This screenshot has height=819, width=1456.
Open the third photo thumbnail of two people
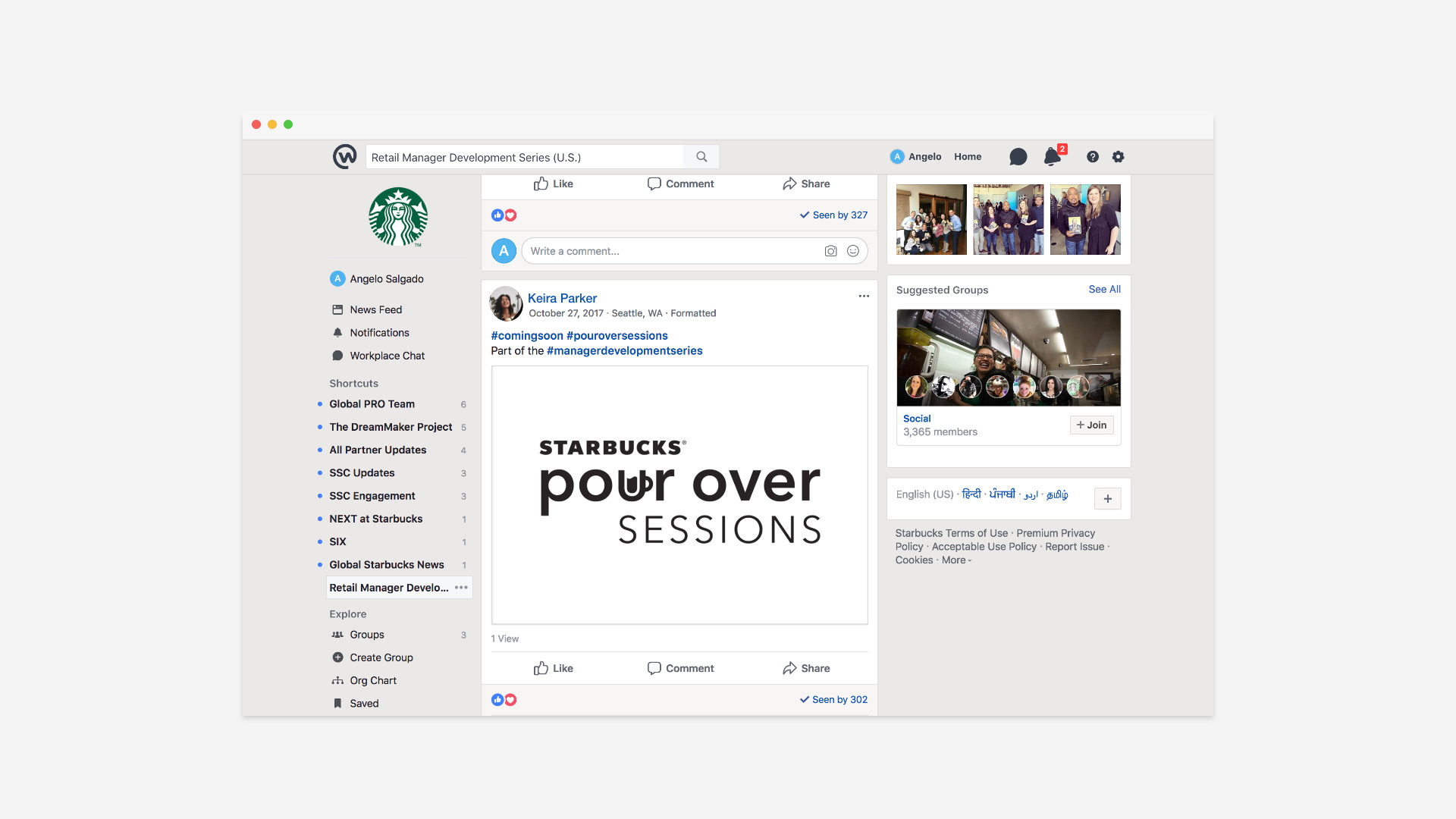tap(1085, 219)
